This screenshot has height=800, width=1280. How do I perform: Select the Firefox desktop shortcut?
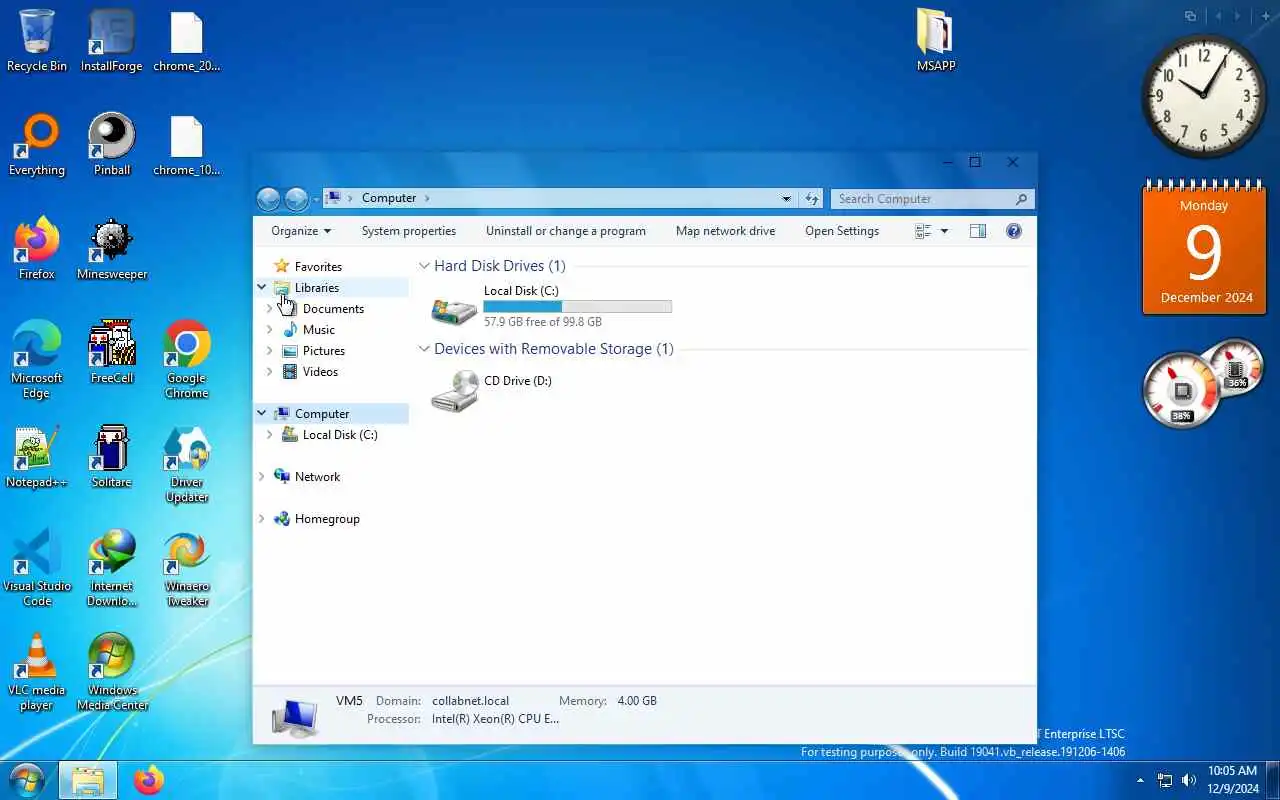(37, 249)
